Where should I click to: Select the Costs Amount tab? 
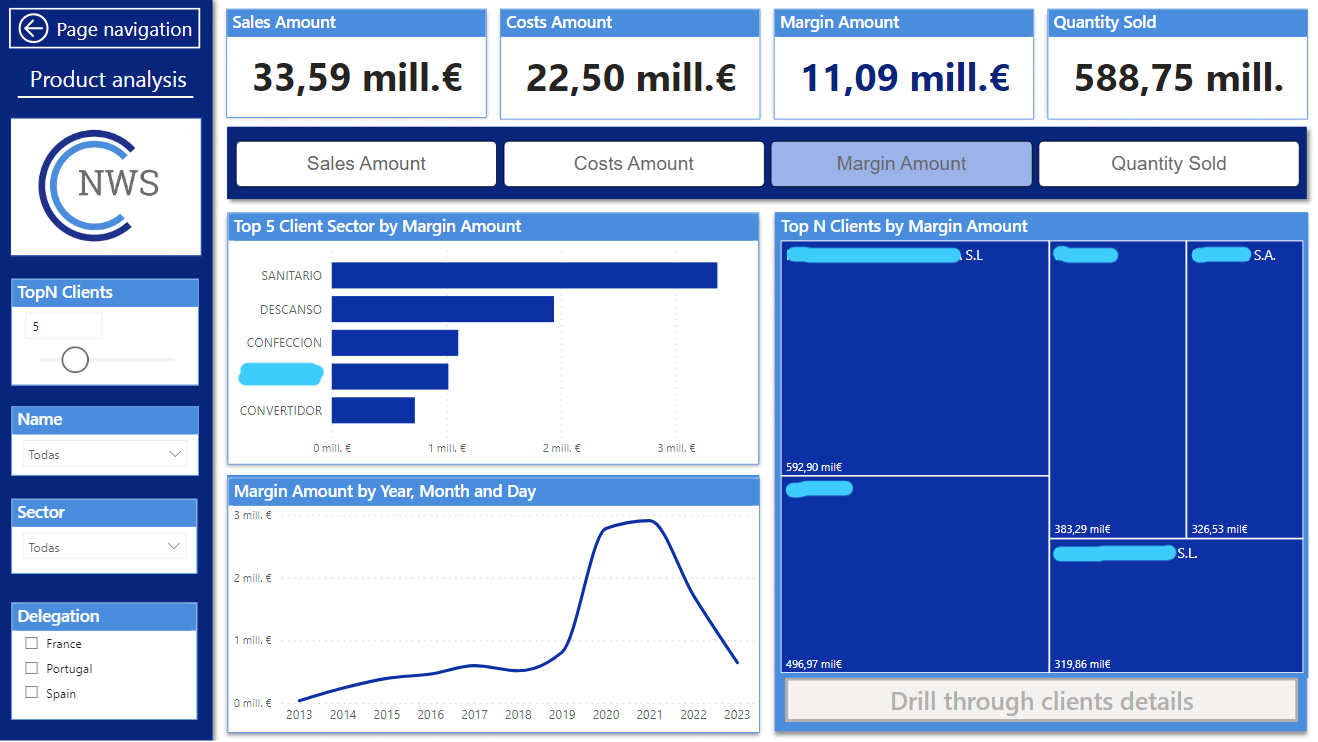(633, 164)
